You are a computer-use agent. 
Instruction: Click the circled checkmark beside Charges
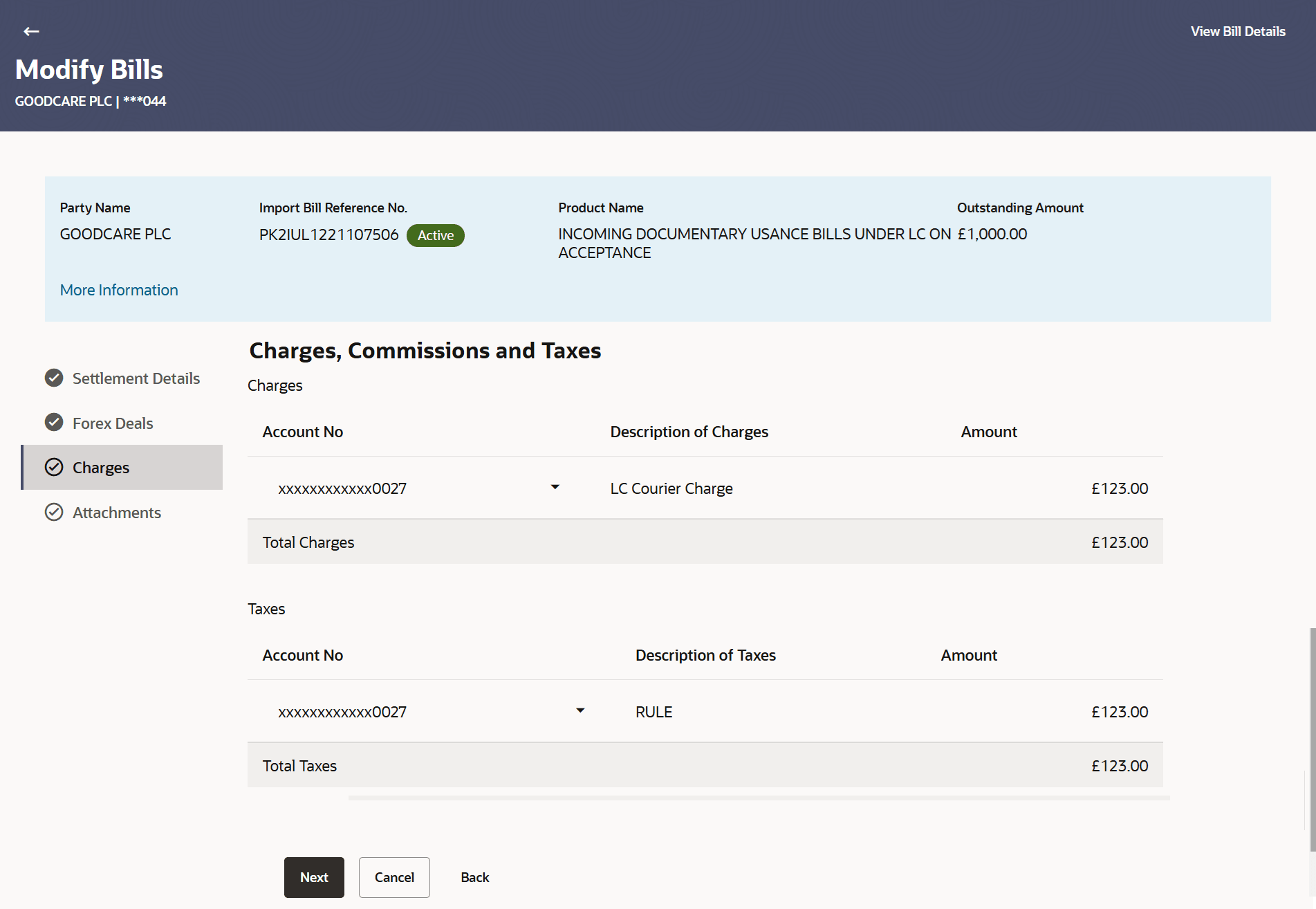(x=54, y=467)
